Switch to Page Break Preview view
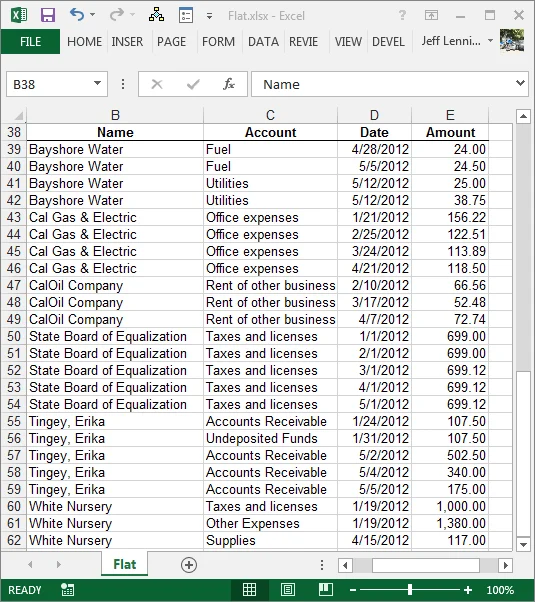The image size is (535, 602). [x=326, y=590]
